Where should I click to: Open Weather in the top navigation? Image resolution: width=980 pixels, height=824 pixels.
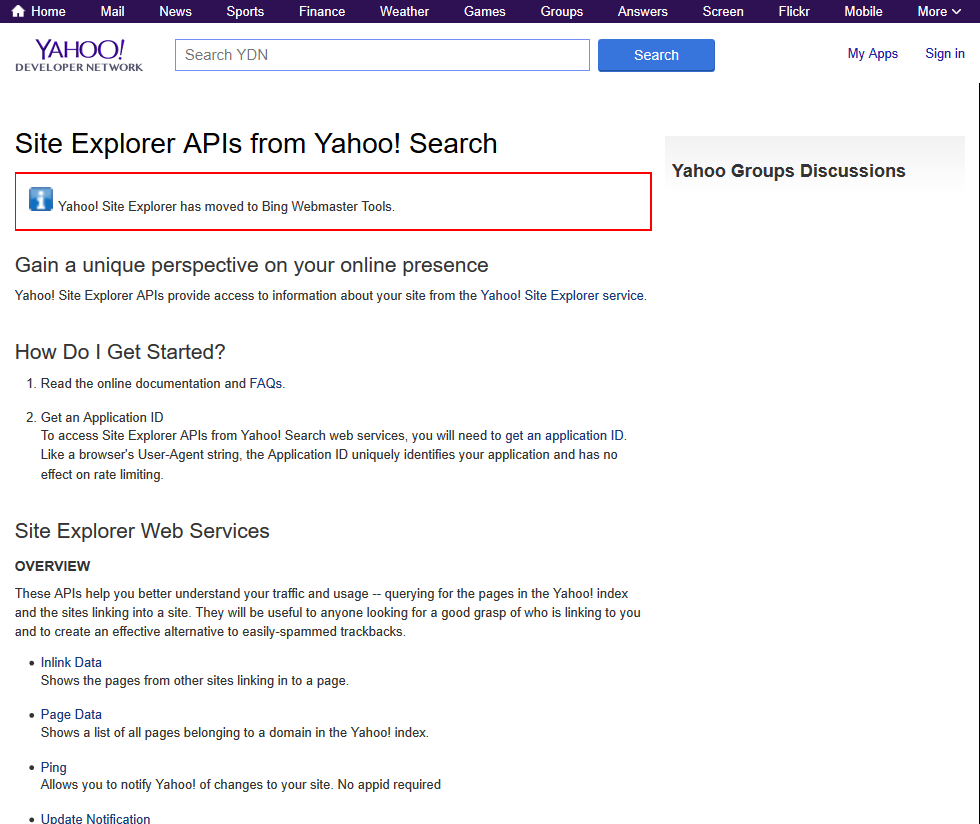[x=404, y=11]
